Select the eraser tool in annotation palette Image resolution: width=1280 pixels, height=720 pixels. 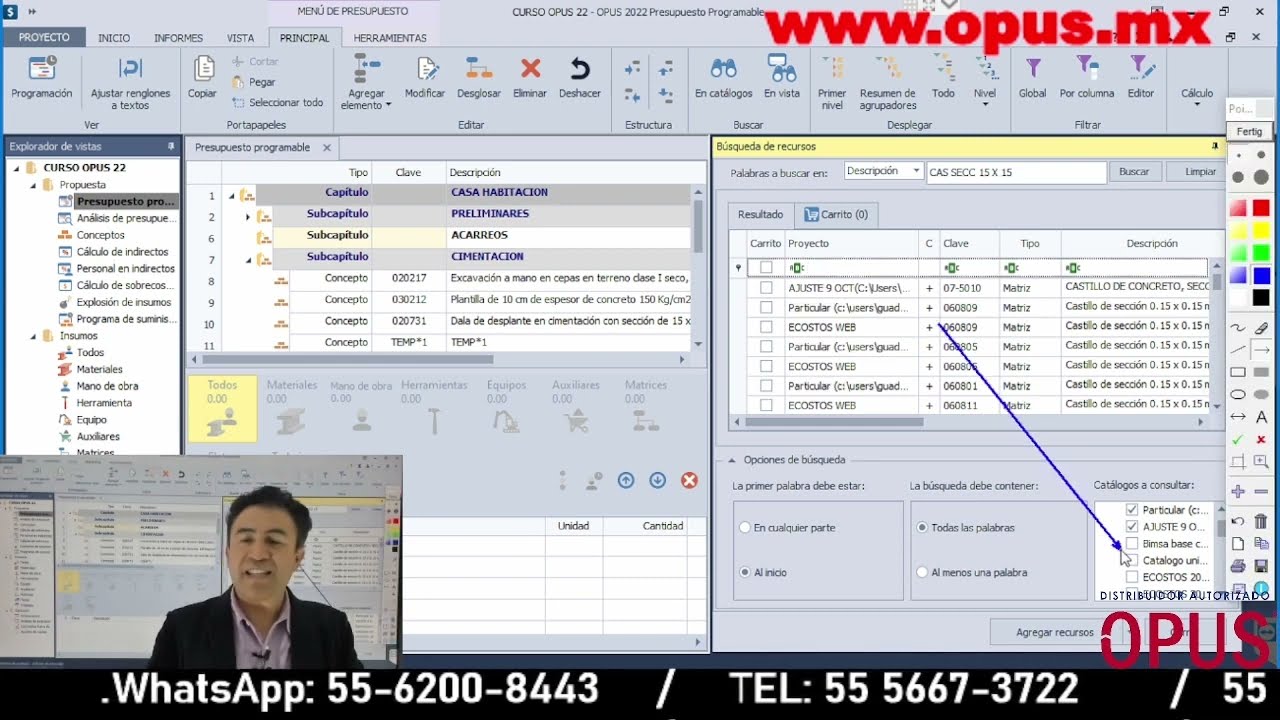(1261, 328)
